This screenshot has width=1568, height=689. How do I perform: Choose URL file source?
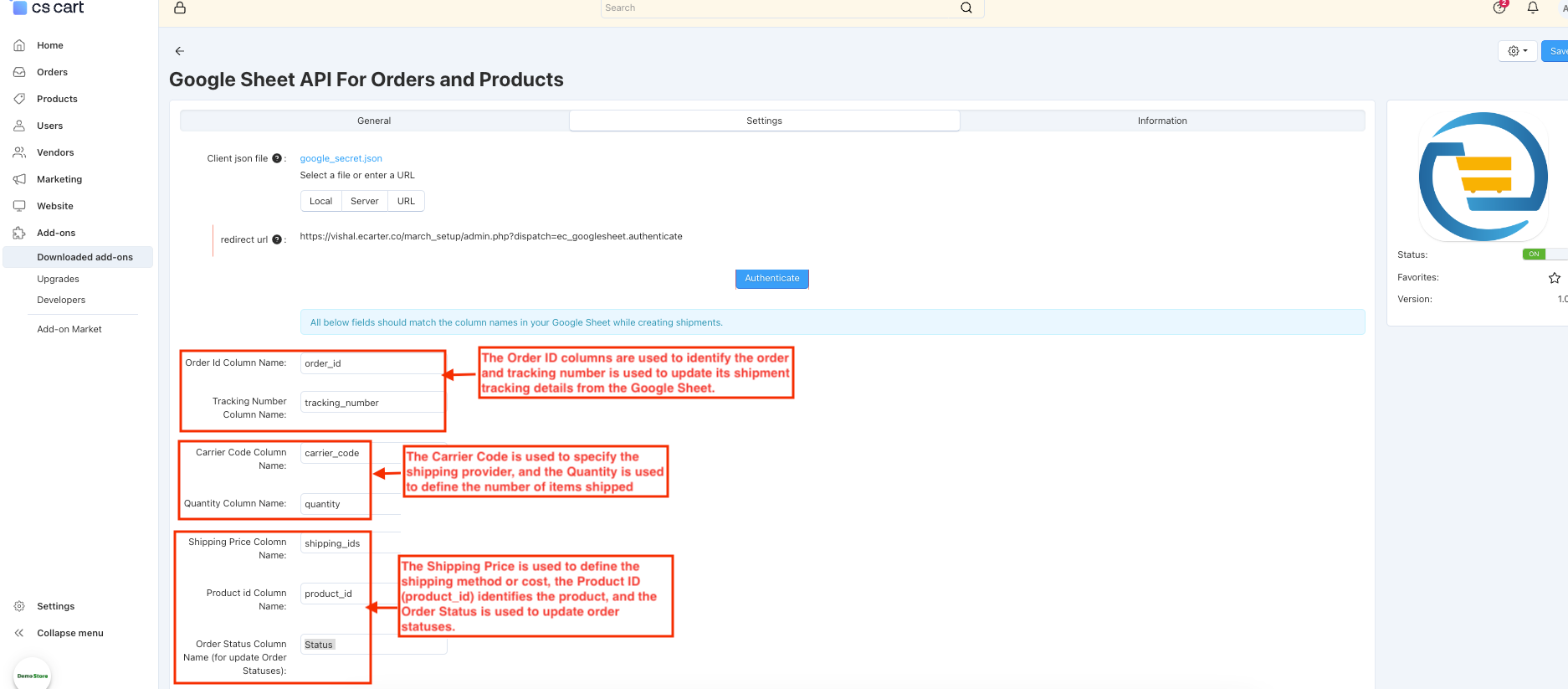tap(406, 201)
